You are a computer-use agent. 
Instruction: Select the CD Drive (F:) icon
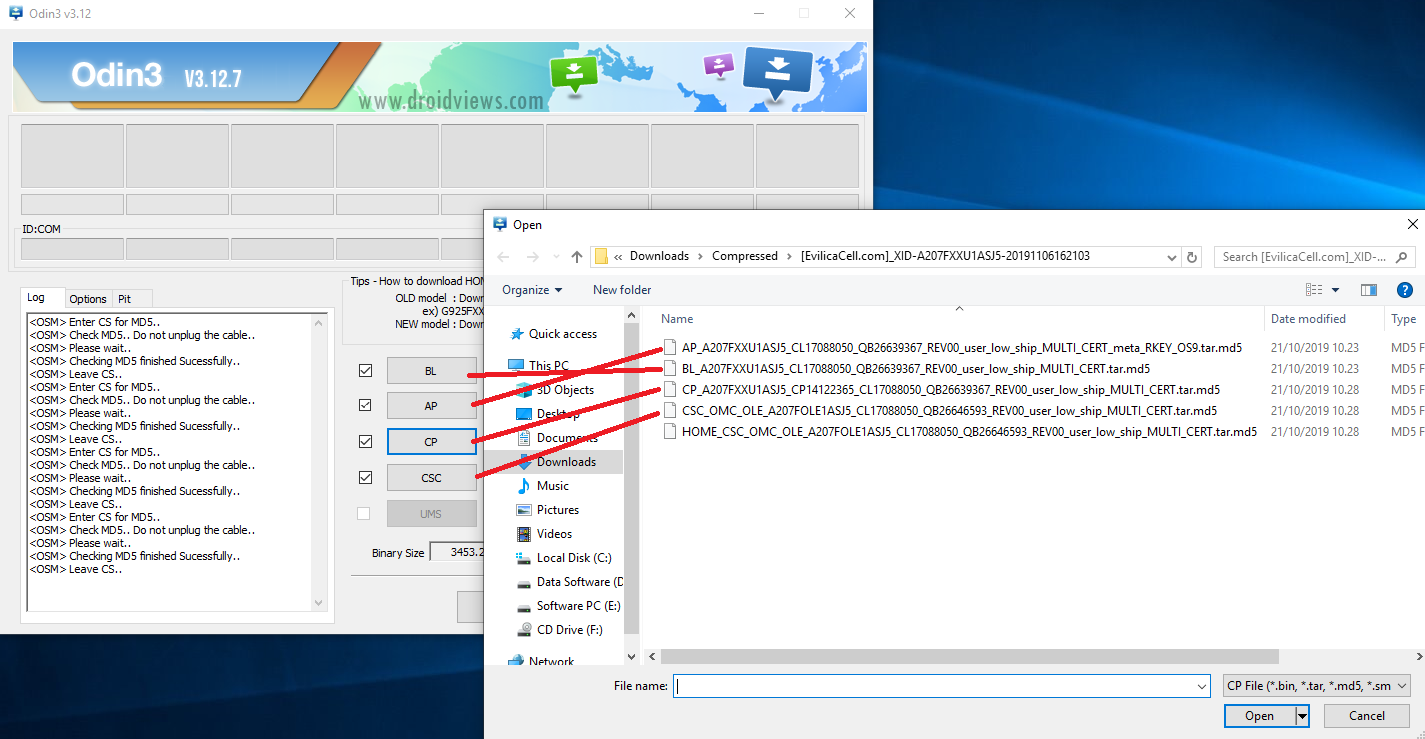pos(525,629)
